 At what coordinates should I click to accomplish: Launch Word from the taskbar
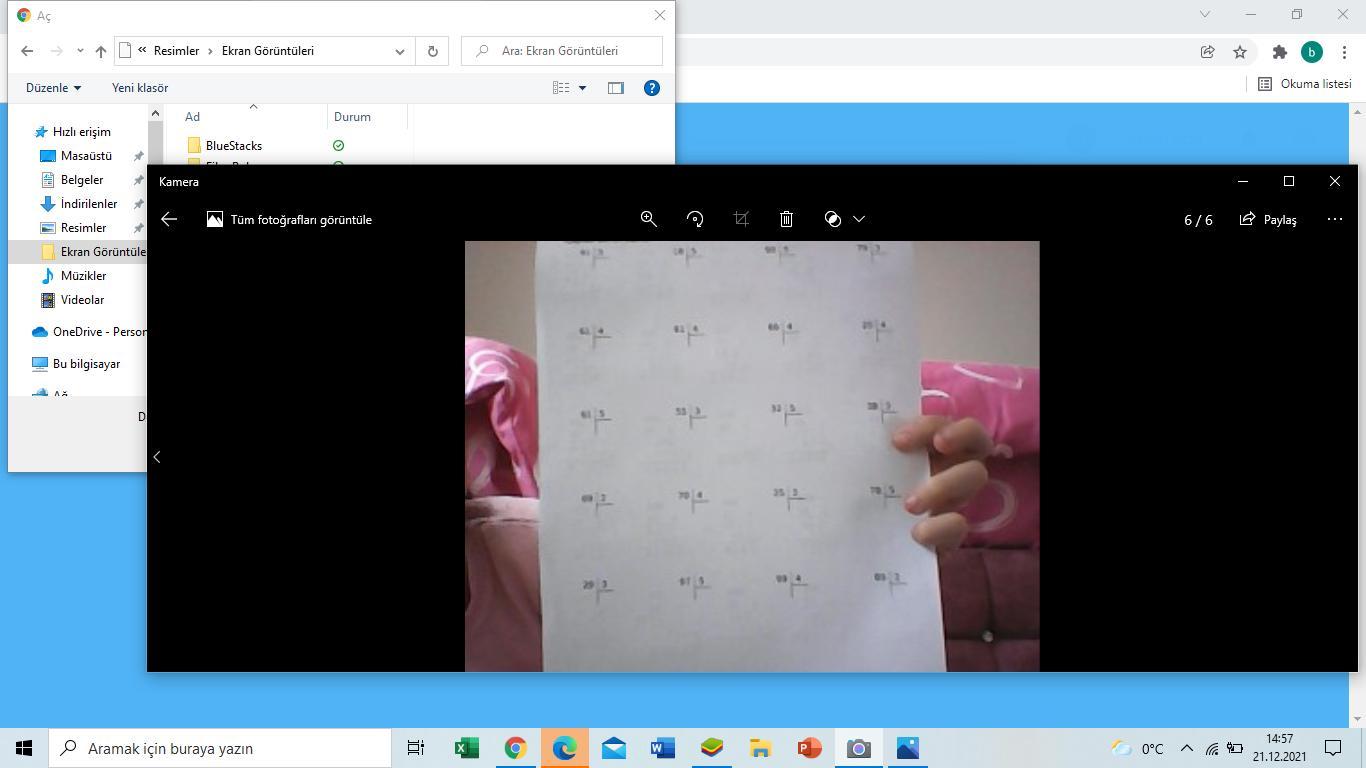[x=662, y=748]
